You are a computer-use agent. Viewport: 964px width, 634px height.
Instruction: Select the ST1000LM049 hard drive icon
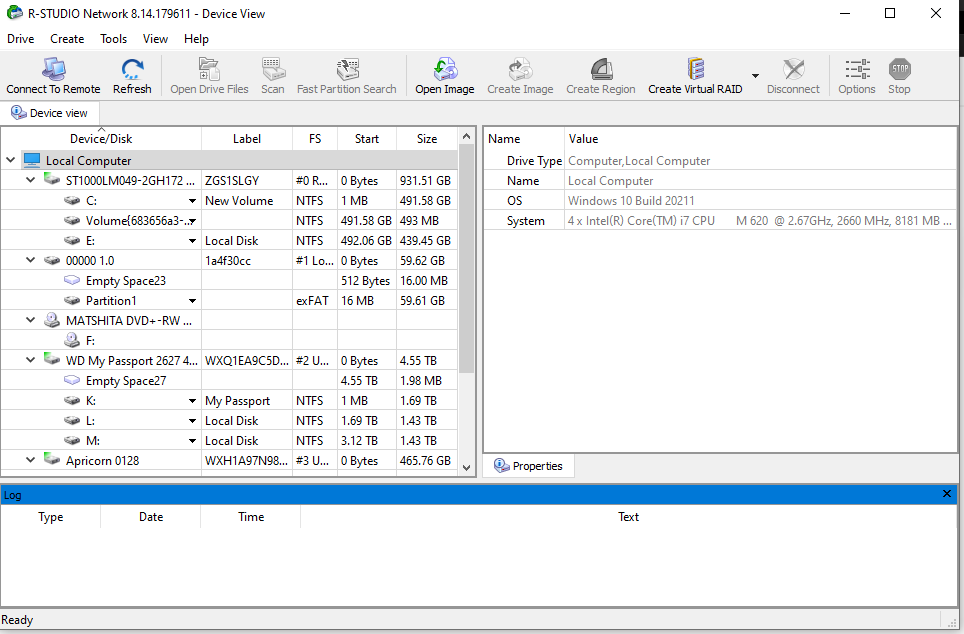click(x=52, y=180)
